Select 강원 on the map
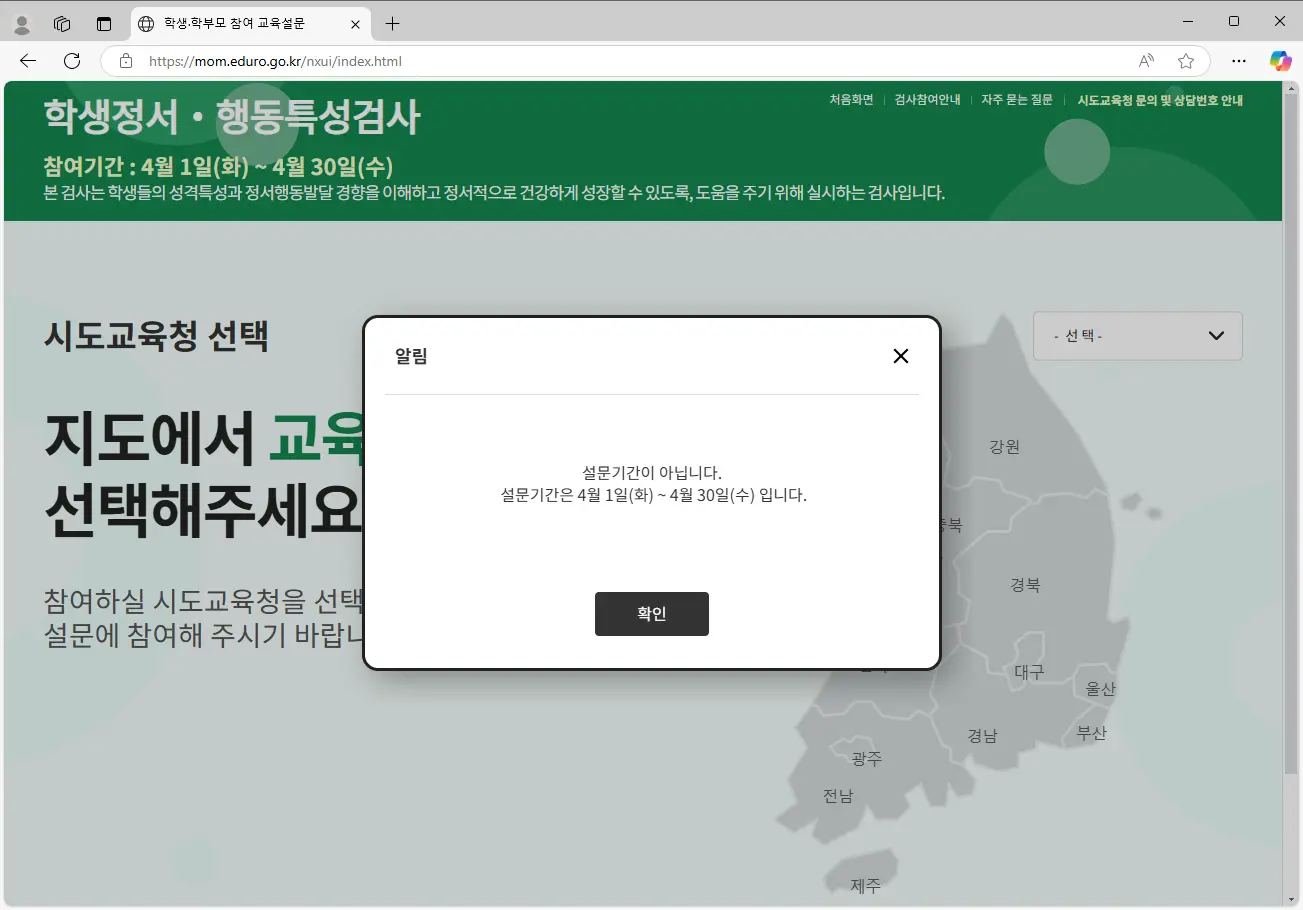The height and width of the screenshot is (910, 1303). pos(1004,447)
